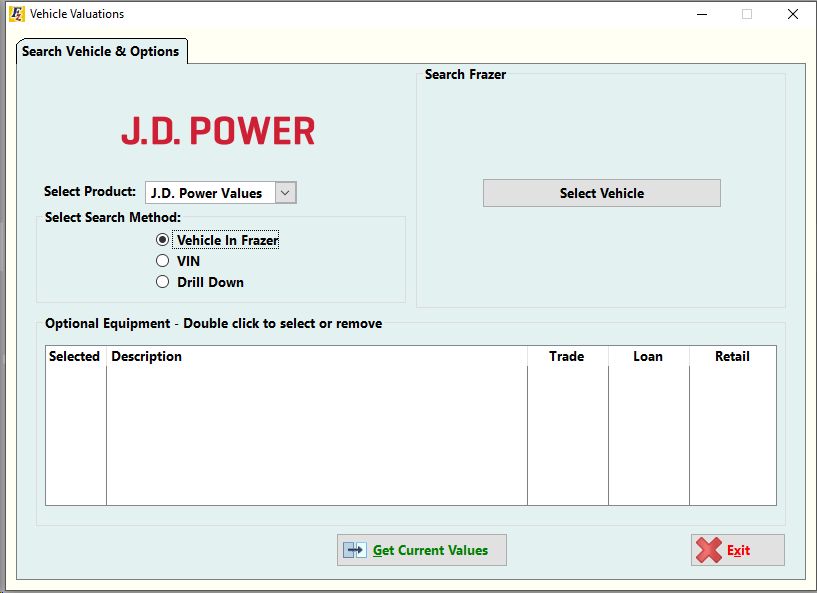Image resolution: width=817 pixels, height=593 pixels.
Task: Click Get Current Values button
Action: pos(422,550)
